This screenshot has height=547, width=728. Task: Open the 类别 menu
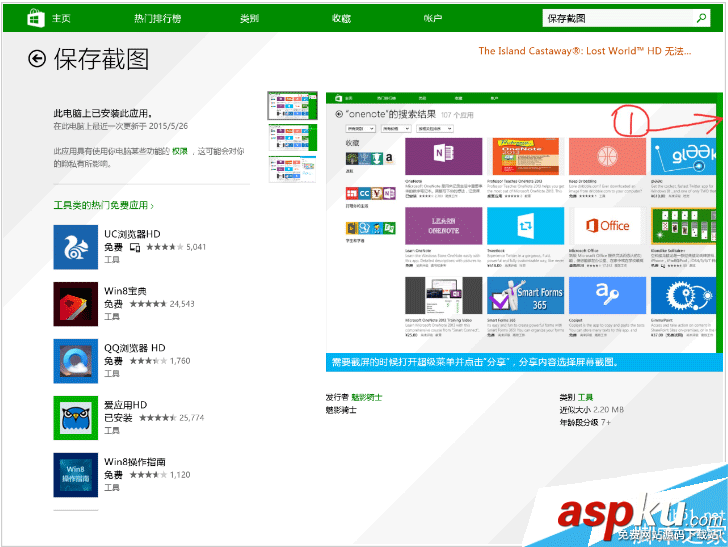(x=249, y=18)
